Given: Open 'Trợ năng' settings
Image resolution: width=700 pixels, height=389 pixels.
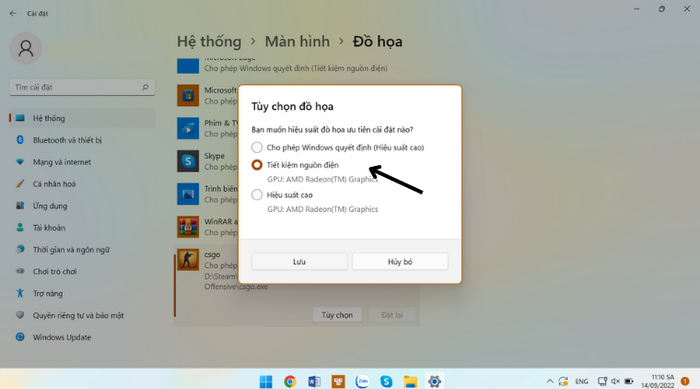Looking at the screenshot, I should [82, 293].
